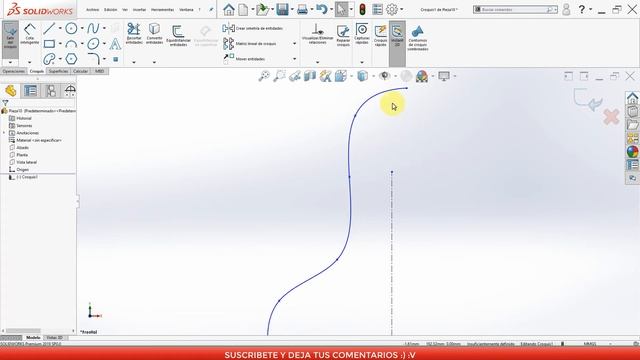Viewport: 640px width, 360px height.
Task: Open the Options gear icon
Action: pos(392,9)
